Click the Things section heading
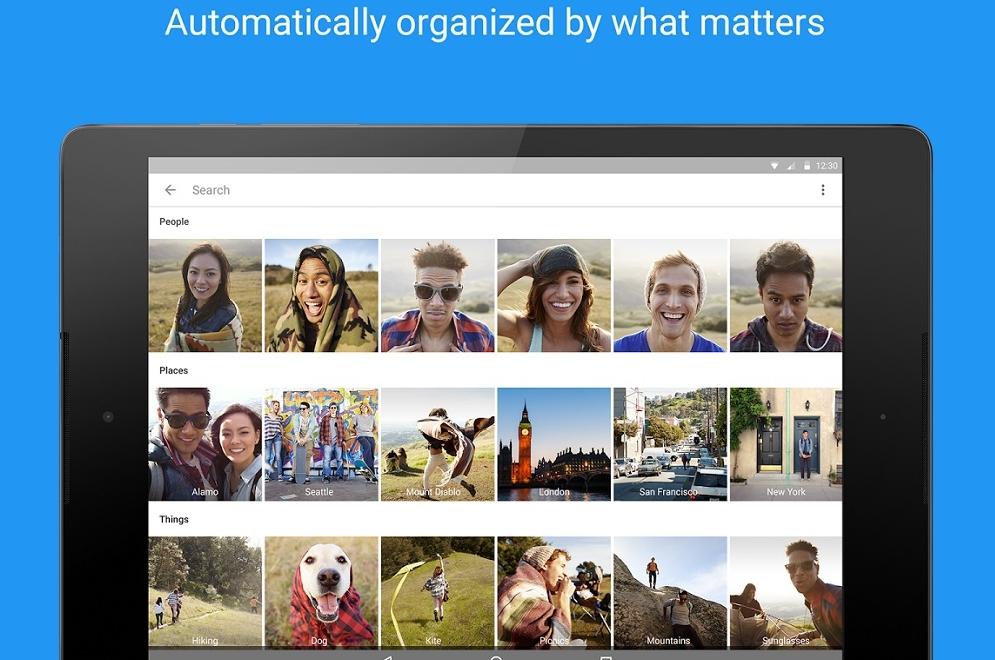Screen dimensions: 995x660 [x=174, y=519]
